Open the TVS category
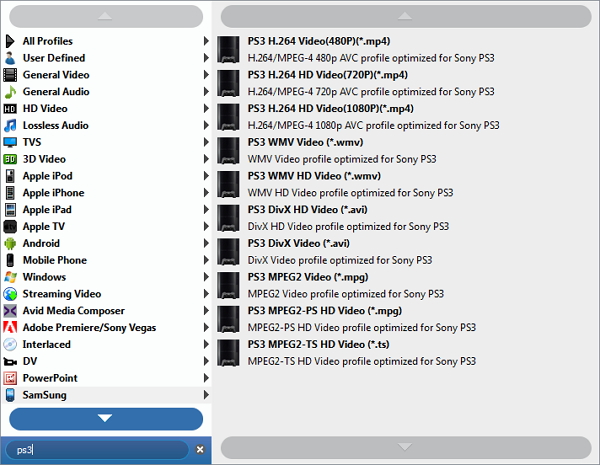Image resolution: width=600 pixels, height=465 pixels. click(106, 142)
